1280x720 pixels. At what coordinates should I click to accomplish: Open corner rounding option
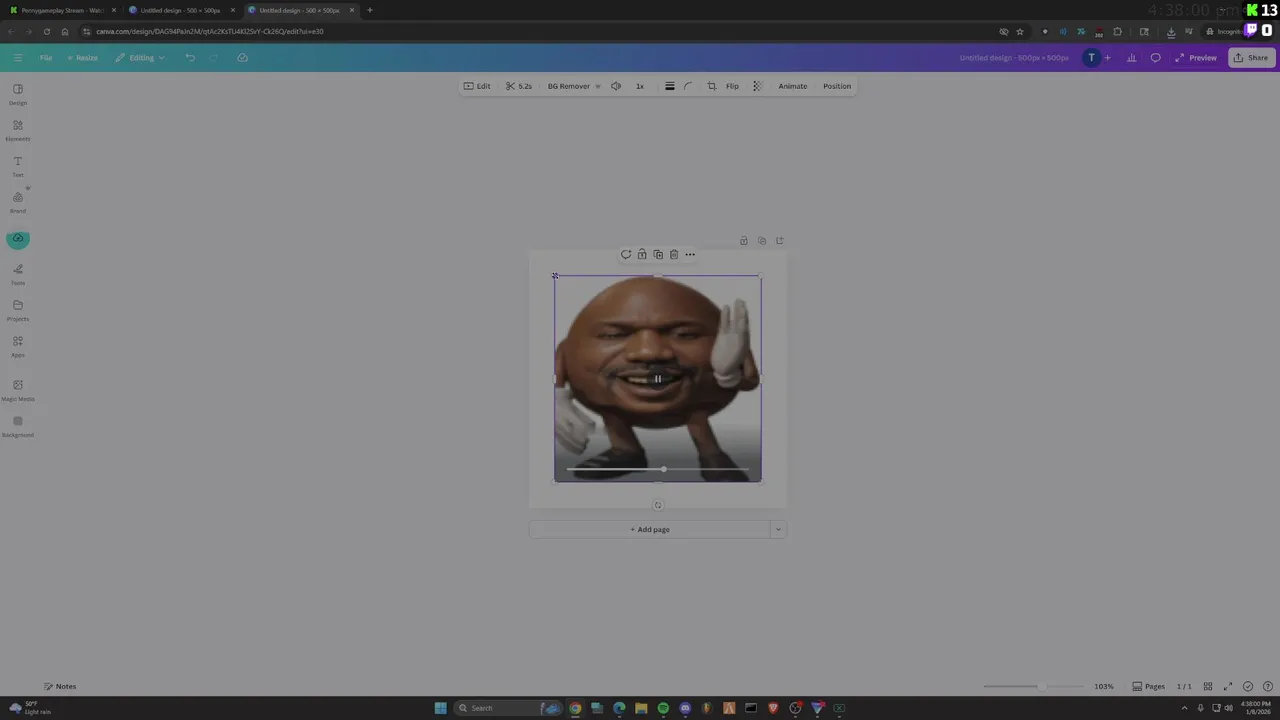click(688, 86)
